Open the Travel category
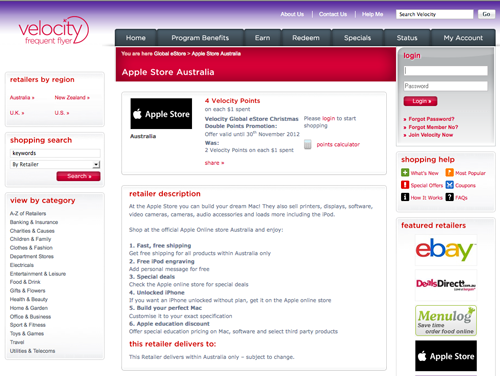This screenshot has height=376, width=500. [x=17, y=342]
